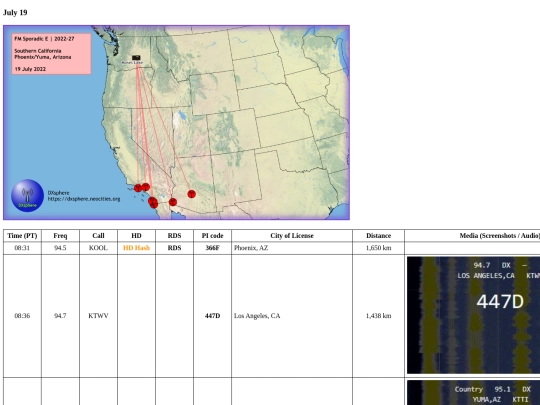The width and height of the screenshot is (540, 405).
Task: Select the time cell '08:31'
Action: (x=22, y=248)
